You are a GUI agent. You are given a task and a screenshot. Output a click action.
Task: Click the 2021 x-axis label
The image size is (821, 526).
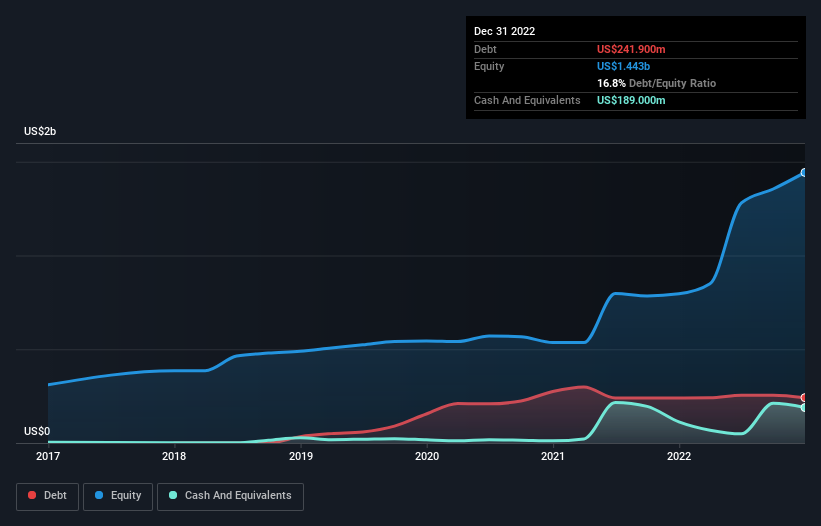point(553,456)
